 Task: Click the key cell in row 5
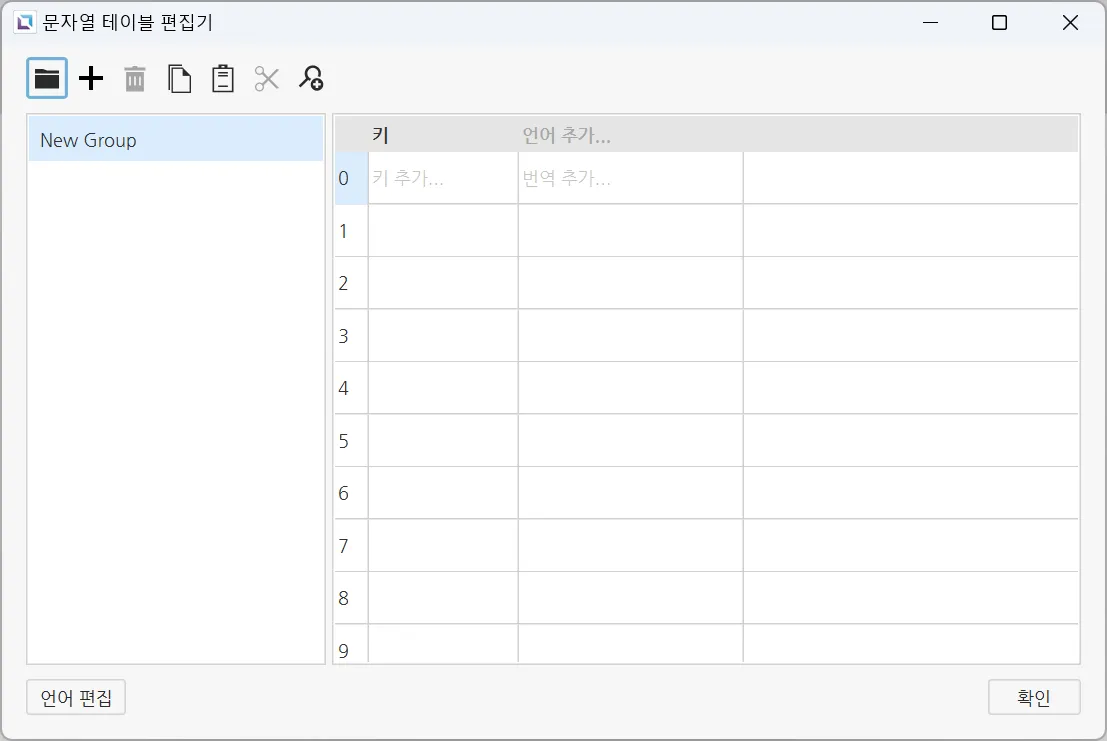(443, 441)
